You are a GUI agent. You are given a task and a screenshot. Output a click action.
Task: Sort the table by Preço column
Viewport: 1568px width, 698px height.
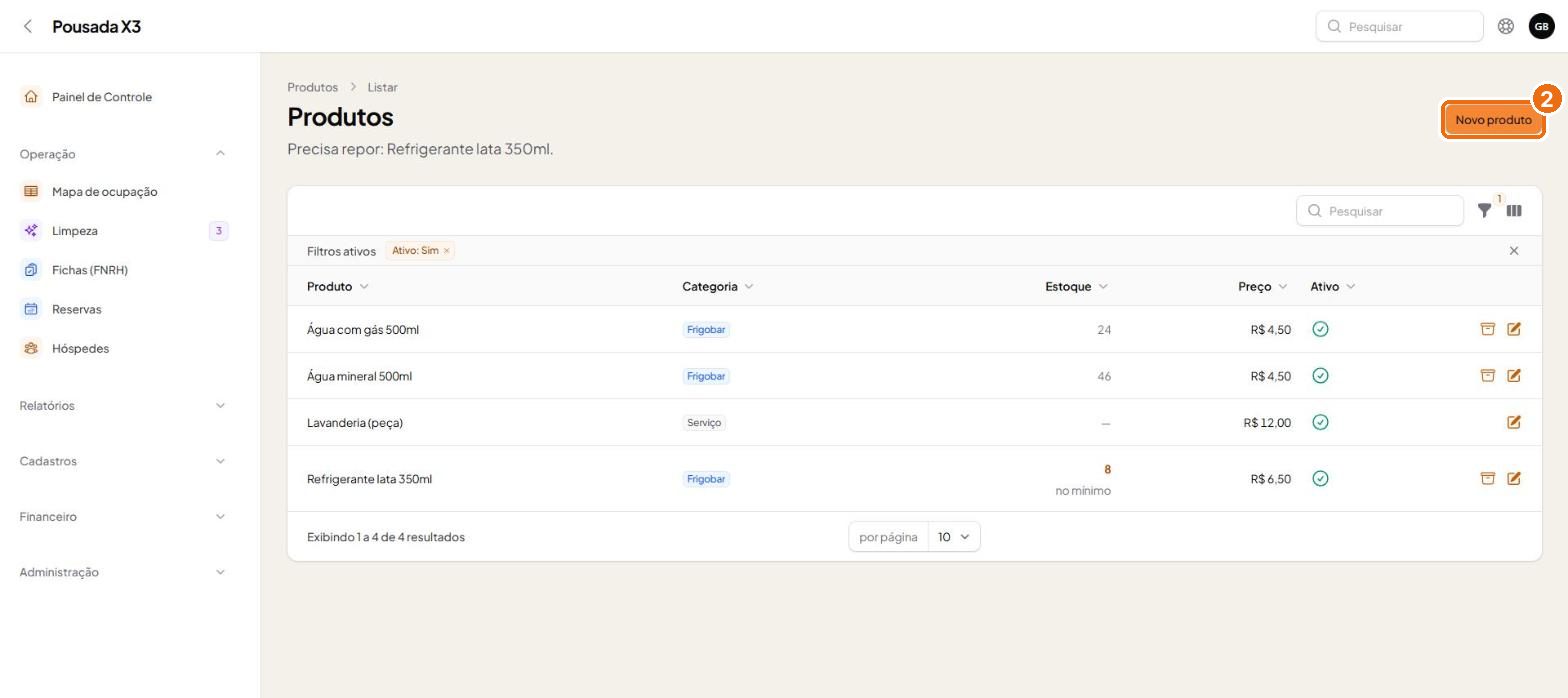[x=1263, y=287]
